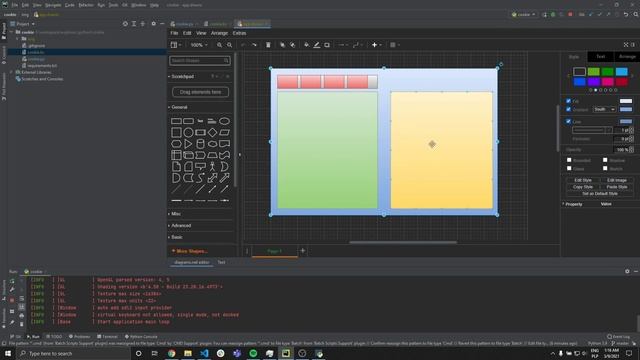The image size is (640, 360).
Task: Click the red stop button in top toolbar
Action: coord(570,14)
